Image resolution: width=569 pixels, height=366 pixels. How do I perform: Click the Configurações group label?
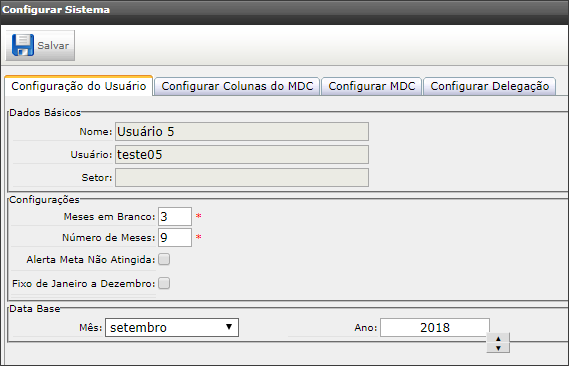44,200
